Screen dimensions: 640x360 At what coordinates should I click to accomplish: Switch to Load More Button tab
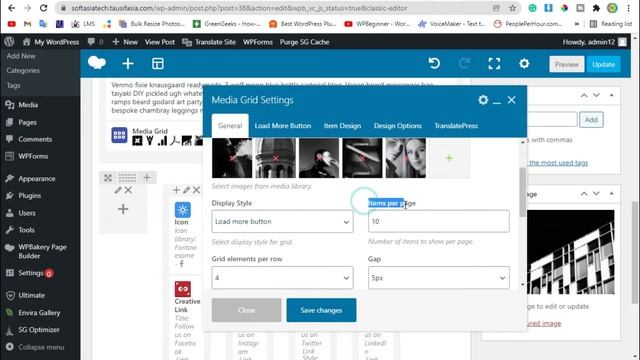pos(283,126)
